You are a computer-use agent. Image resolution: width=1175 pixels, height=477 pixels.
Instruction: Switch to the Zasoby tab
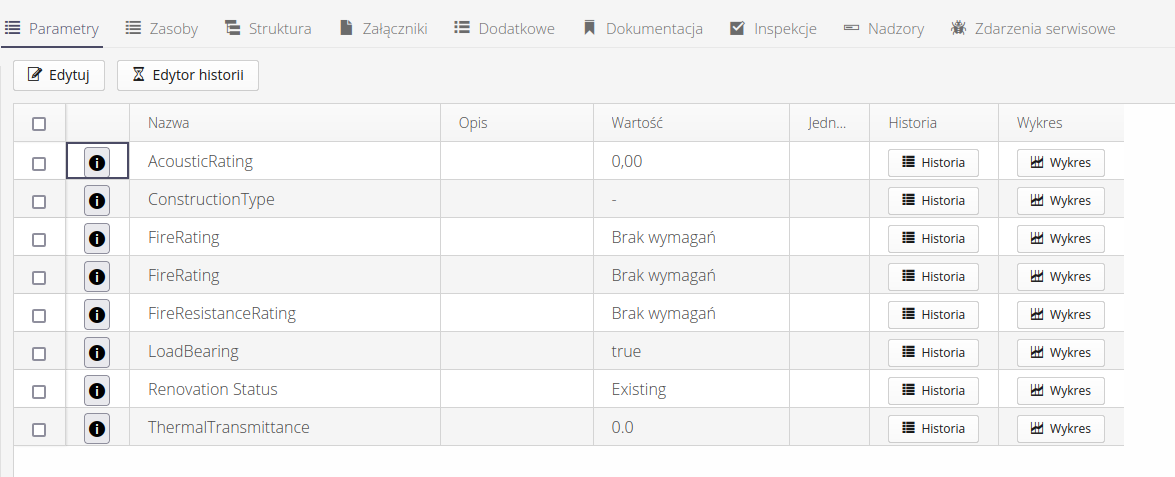click(x=161, y=29)
